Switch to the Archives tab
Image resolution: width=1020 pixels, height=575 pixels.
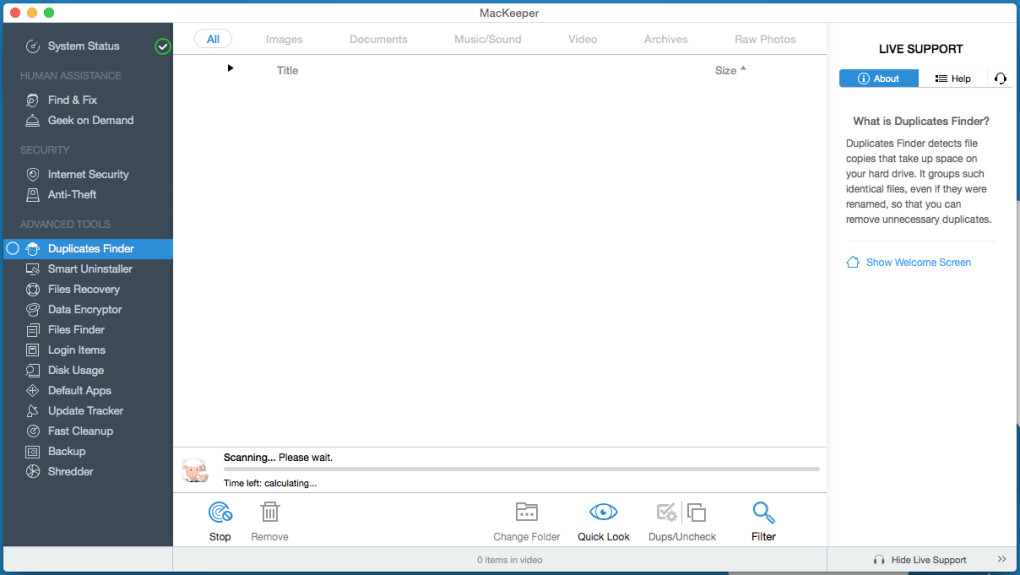(665, 39)
